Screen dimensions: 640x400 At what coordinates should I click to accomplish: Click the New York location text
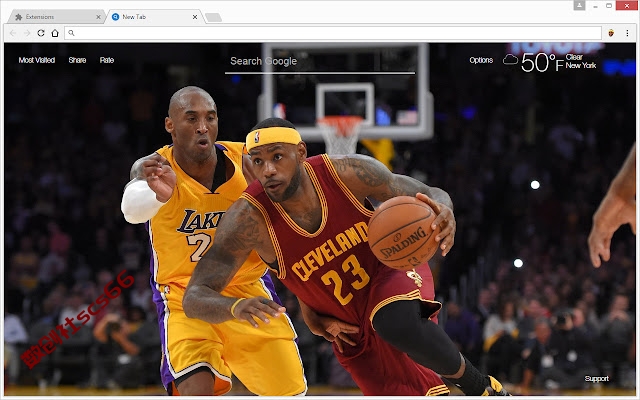580,65
